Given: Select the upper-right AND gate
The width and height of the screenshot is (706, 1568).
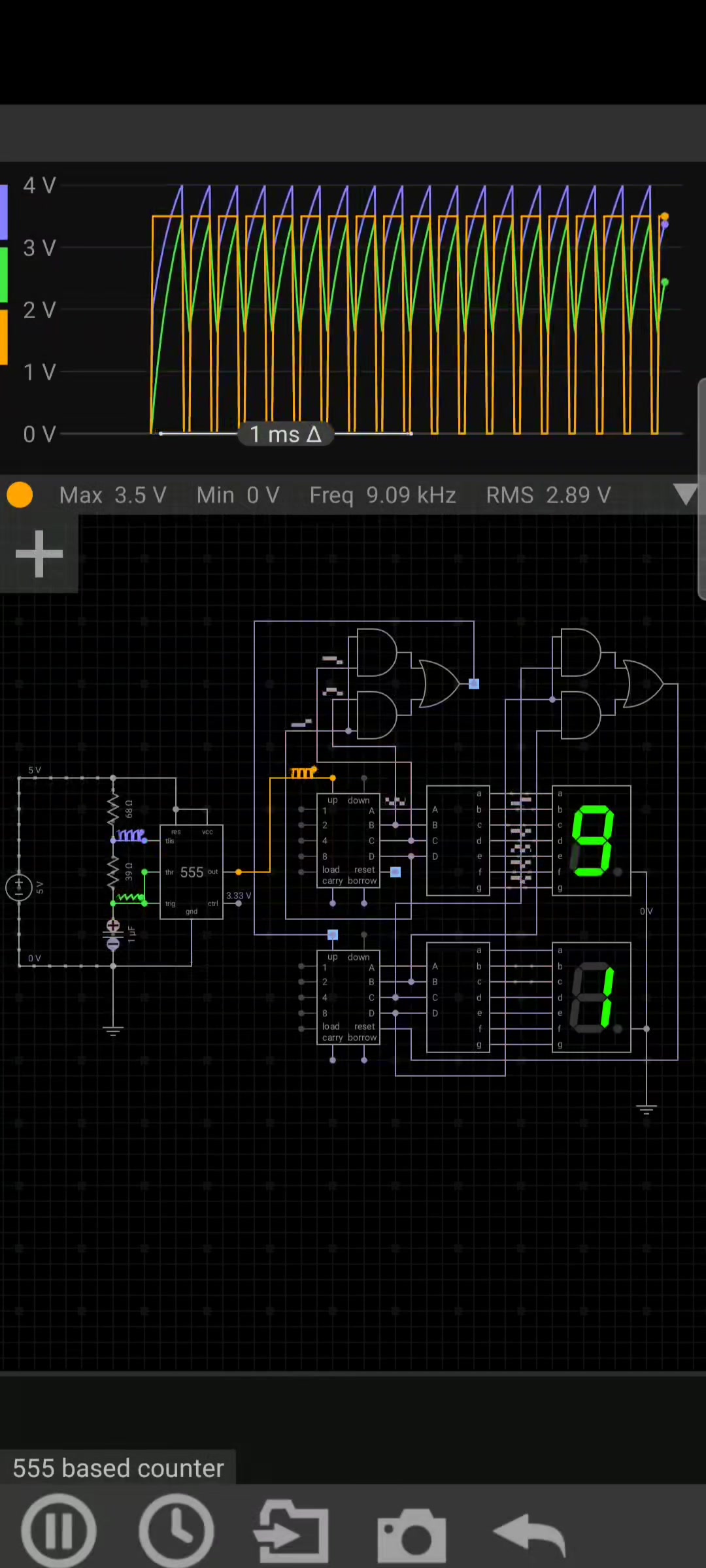Looking at the screenshot, I should pos(580,652).
